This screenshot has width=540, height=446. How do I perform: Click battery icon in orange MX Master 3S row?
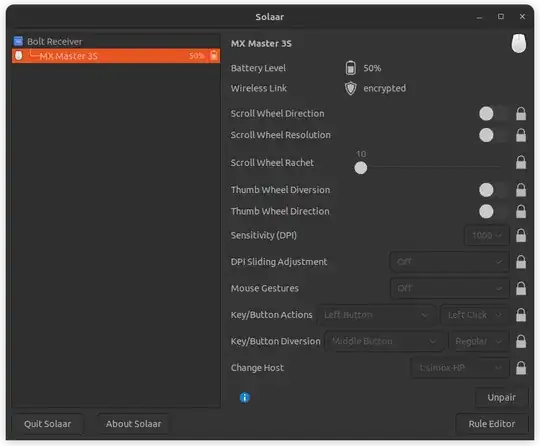tap(214, 55)
